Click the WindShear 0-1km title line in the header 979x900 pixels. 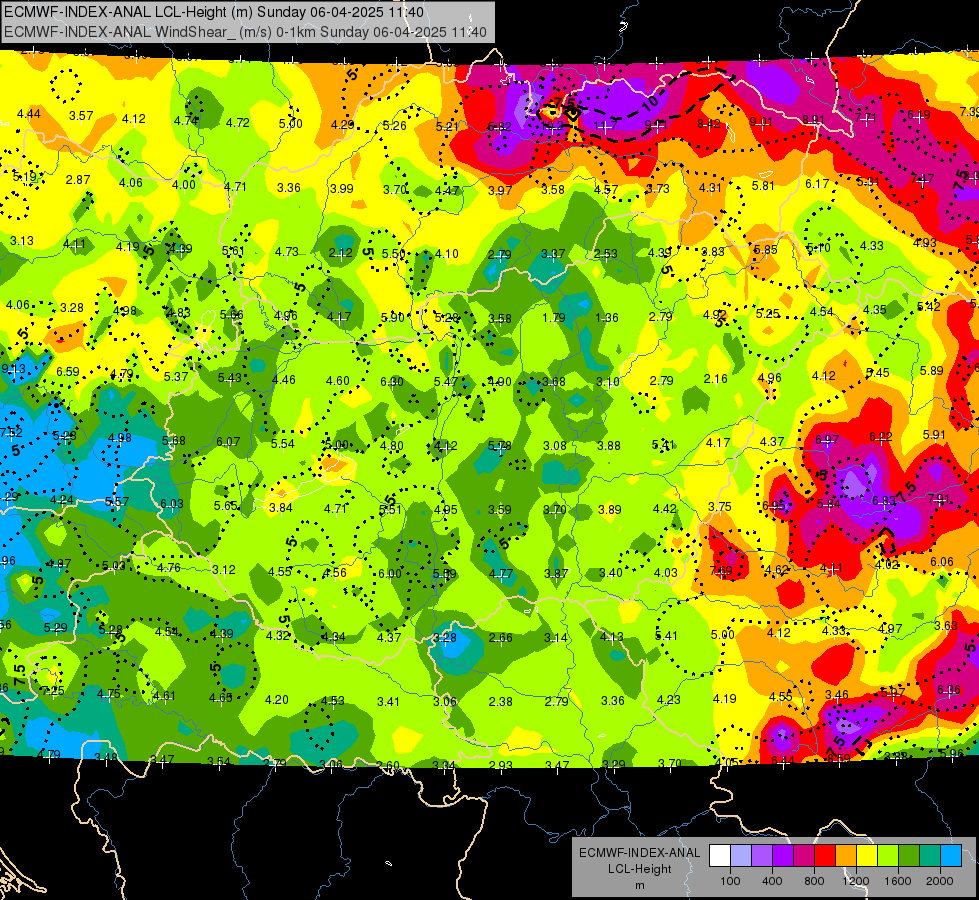click(245, 32)
